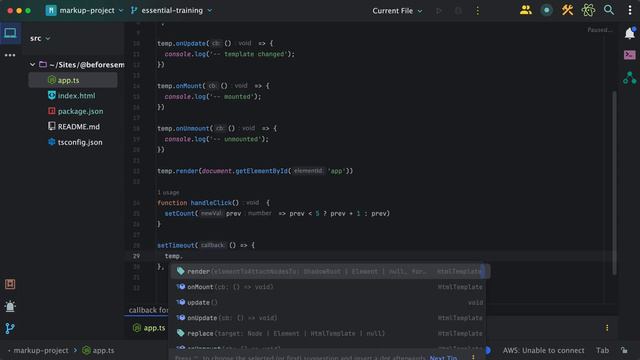Click line number 29 in gutter
The width and height of the screenshot is (640, 360).
136,256
